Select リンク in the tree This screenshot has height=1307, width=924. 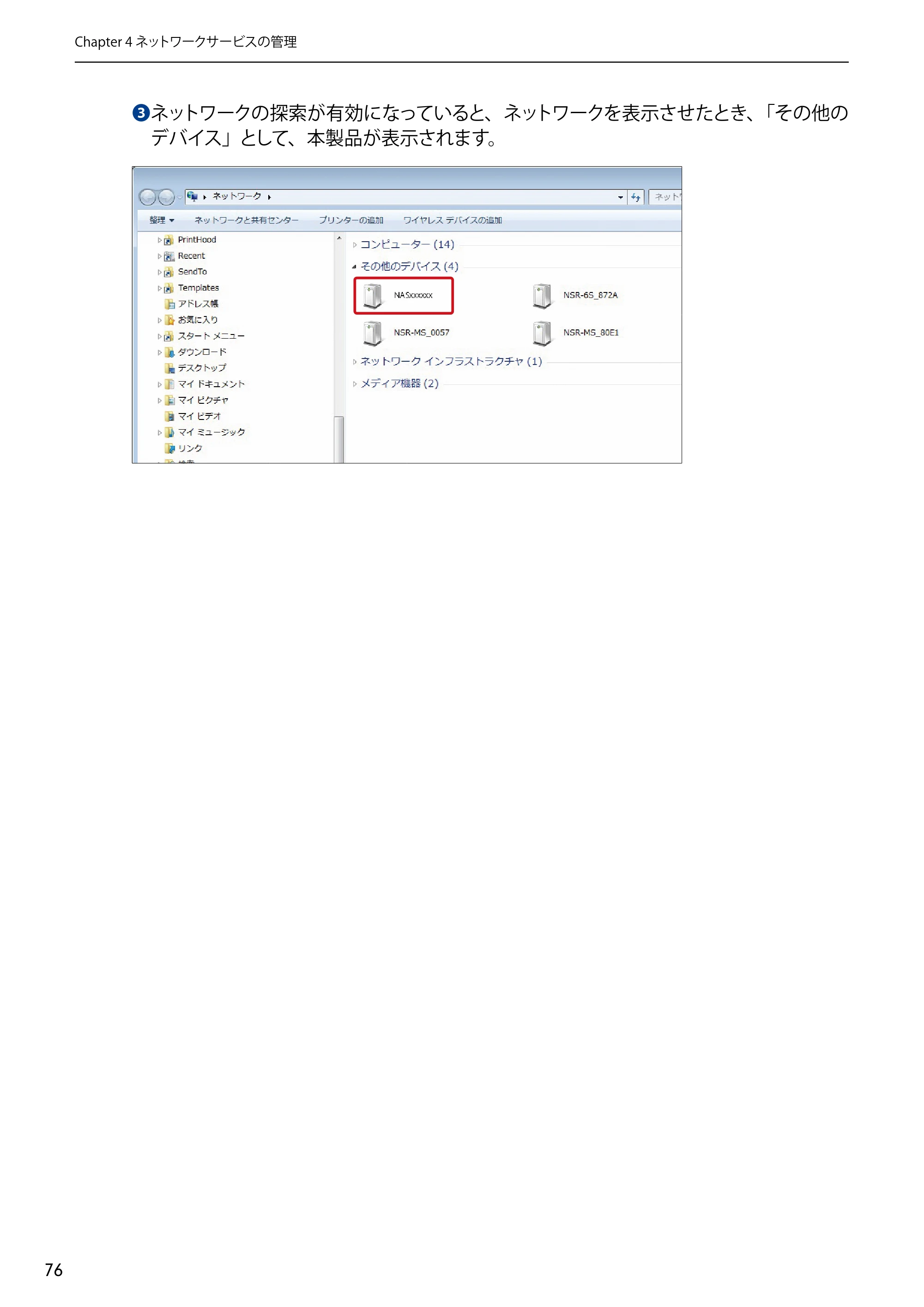click(x=190, y=449)
